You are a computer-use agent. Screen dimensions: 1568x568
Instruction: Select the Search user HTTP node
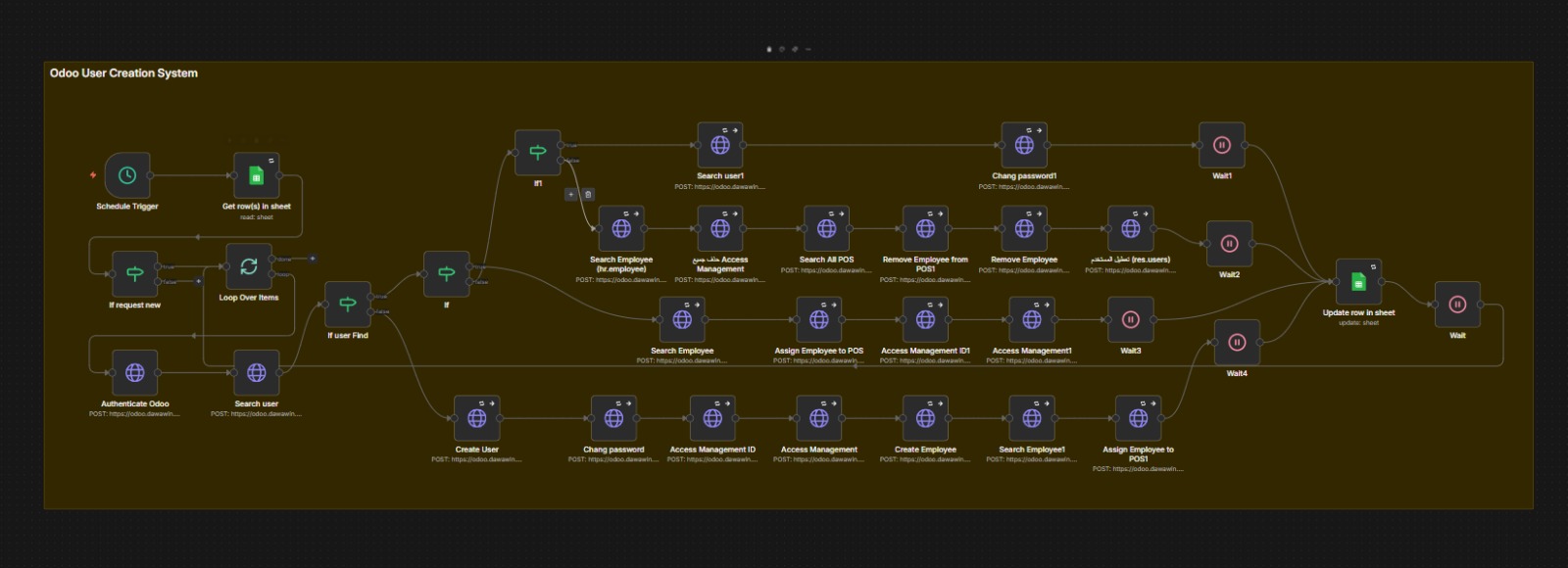tap(257, 373)
